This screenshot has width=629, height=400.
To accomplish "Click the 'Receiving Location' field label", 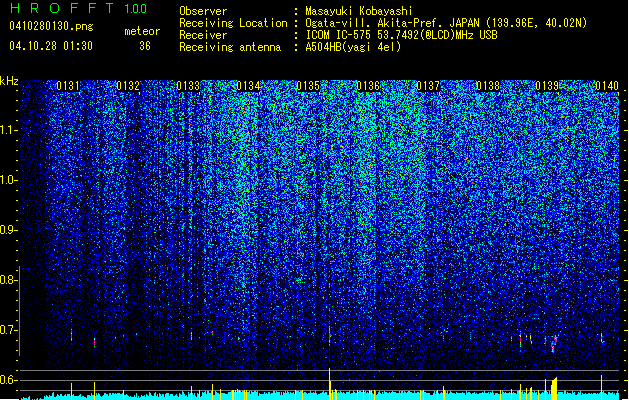I will click(x=233, y=23).
